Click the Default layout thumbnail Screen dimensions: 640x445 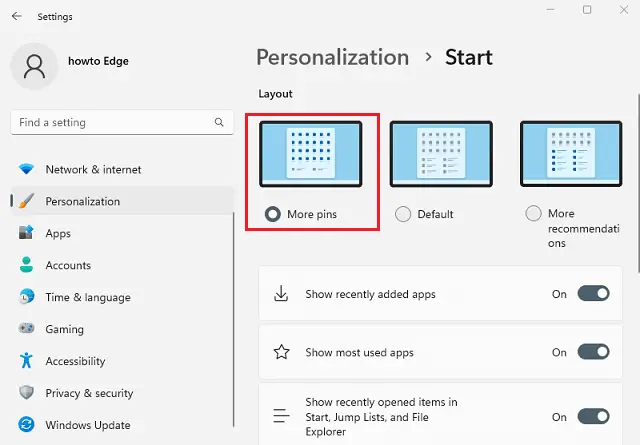(x=441, y=154)
